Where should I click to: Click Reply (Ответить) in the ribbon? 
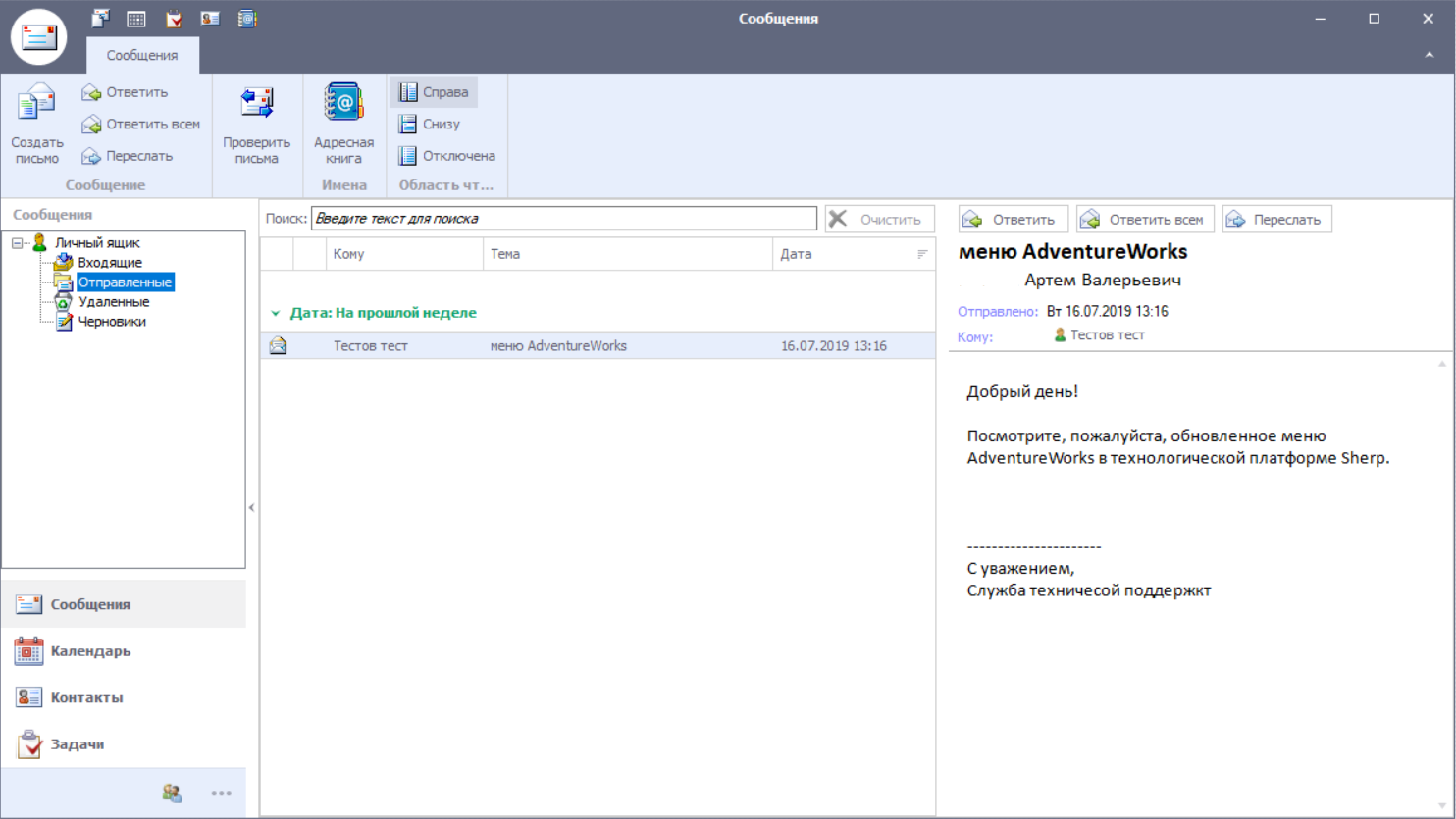126,92
